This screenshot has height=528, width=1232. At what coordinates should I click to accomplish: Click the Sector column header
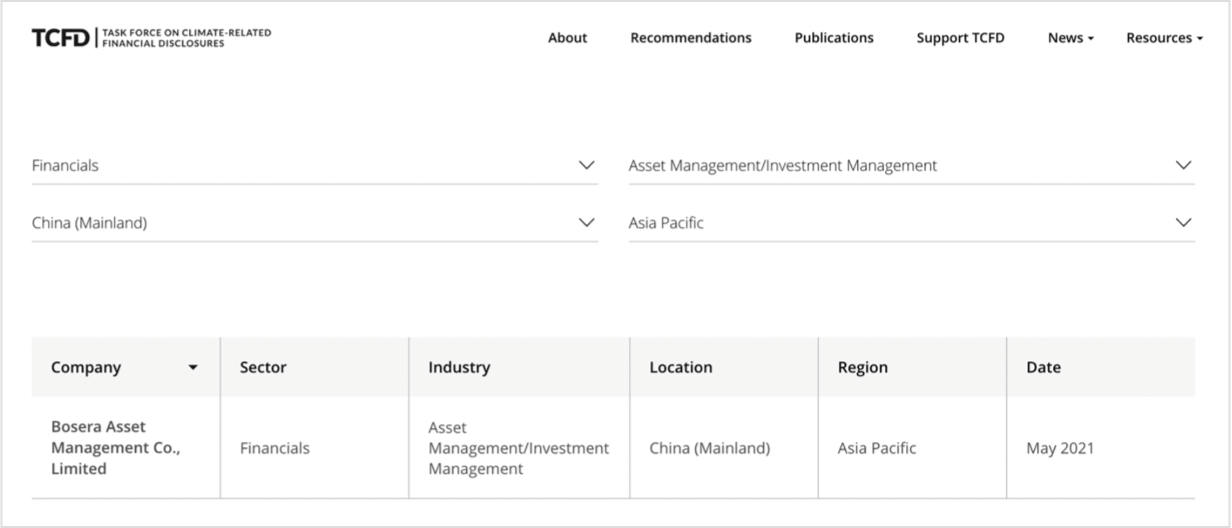(x=314, y=367)
